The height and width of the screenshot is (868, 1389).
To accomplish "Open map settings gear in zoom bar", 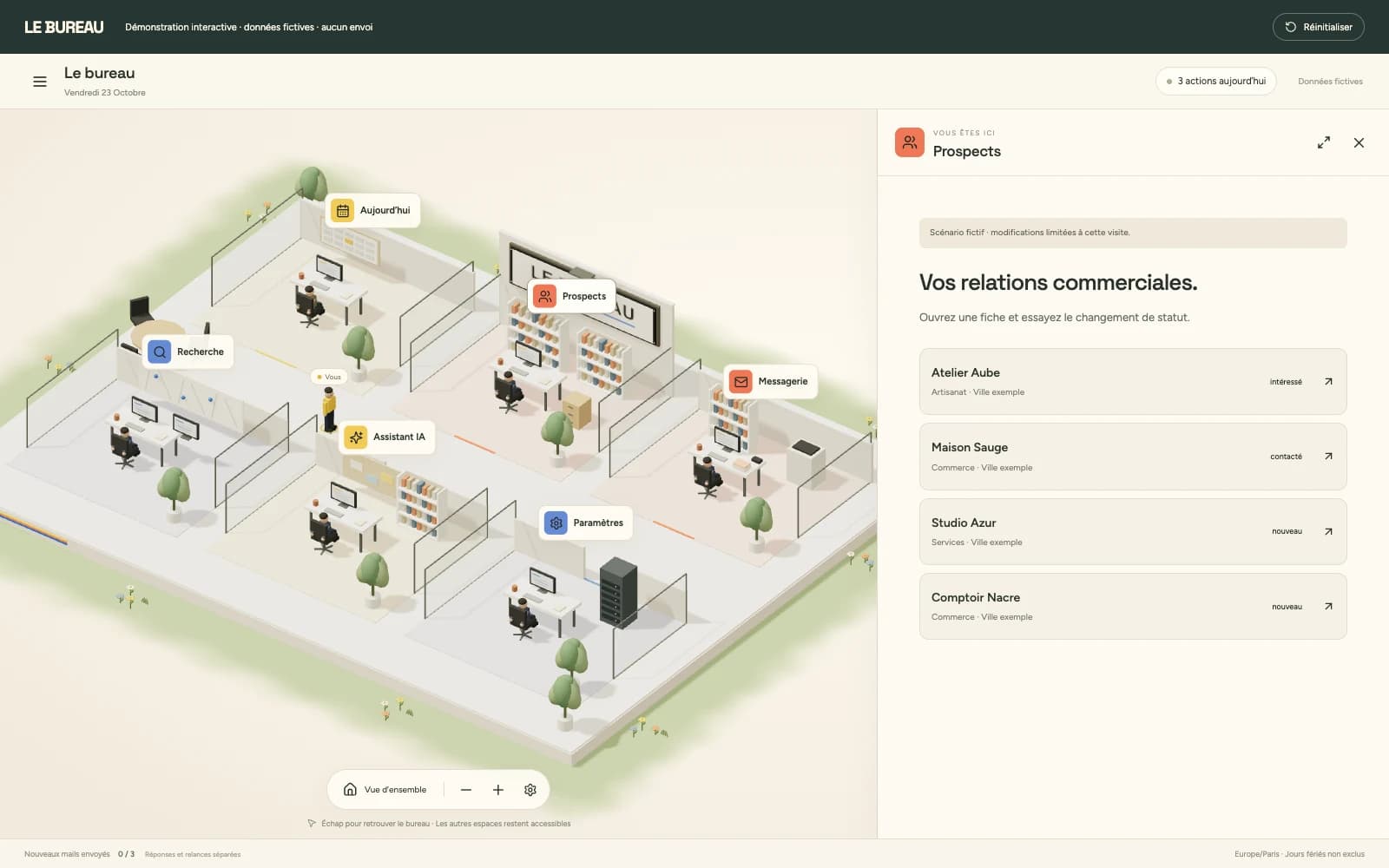I will click(x=530, y=790).
